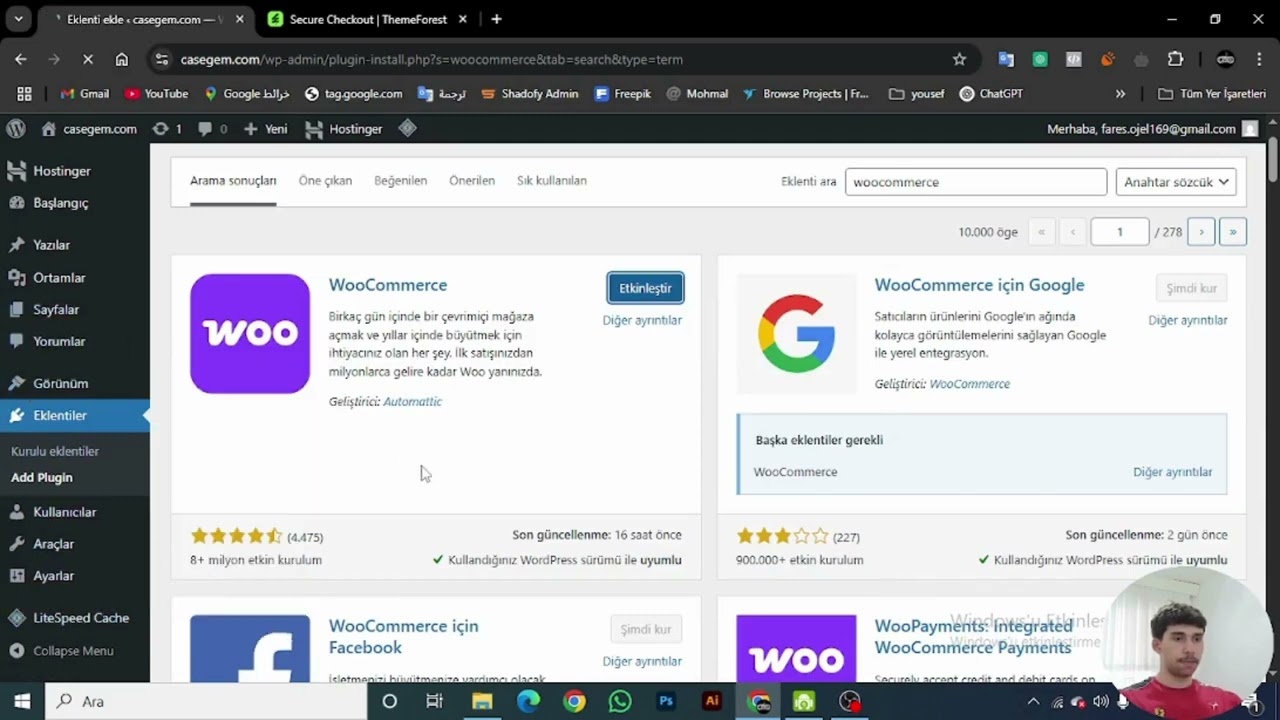The image size is (1280, 720).
Task: Open WooCommerce için Google title link
Action: [979, 285]
